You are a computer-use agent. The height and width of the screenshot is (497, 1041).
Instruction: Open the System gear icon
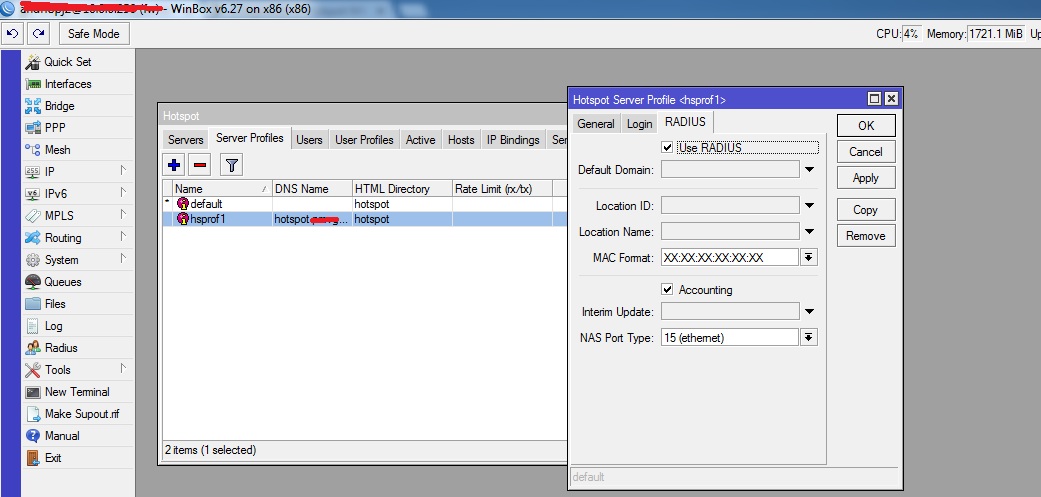click(x=33, y=260)
